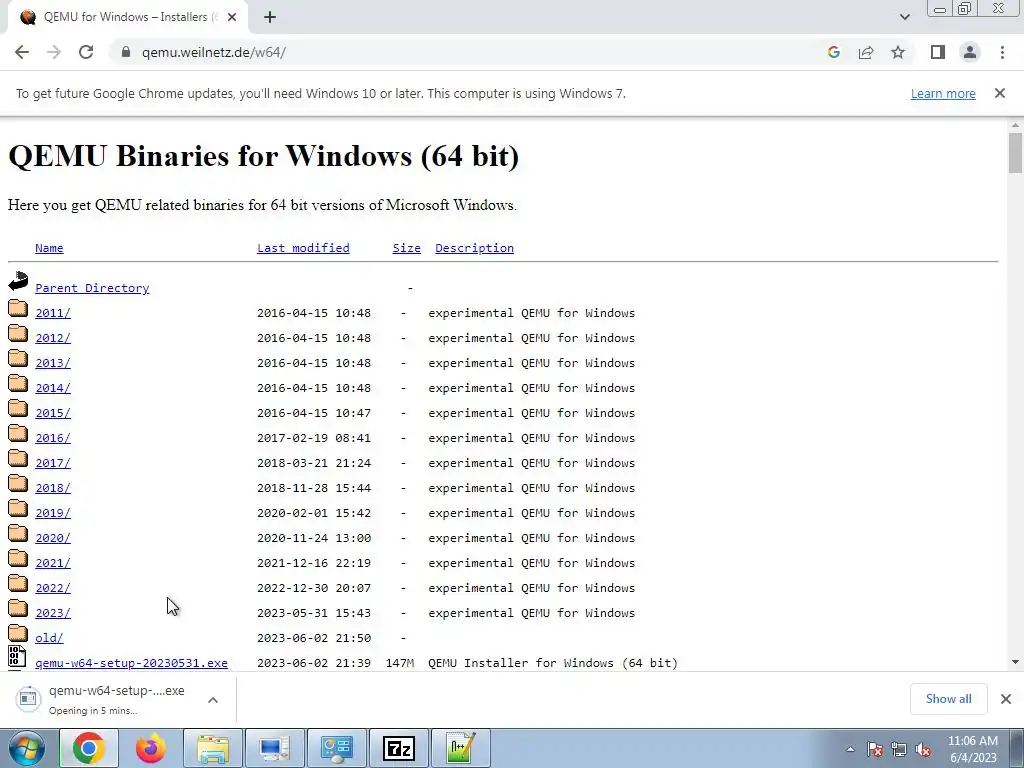The width and height of the screenshot is (1024, 768).
Task: Expand download item options chevron
Action: (213, 699)
